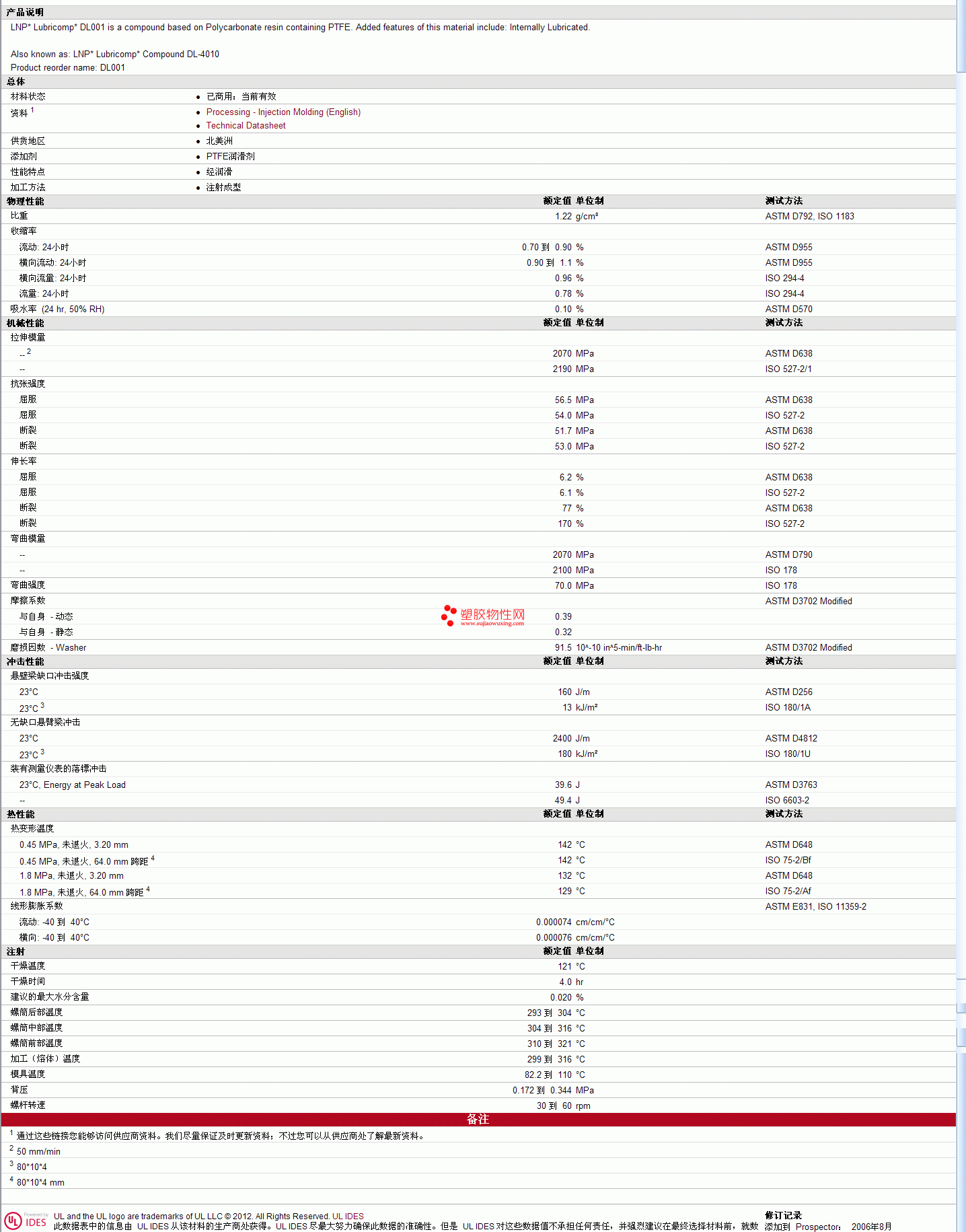
Task: Click the 背压 row label
Action: pyautogui.click(x=19, y=1090)
